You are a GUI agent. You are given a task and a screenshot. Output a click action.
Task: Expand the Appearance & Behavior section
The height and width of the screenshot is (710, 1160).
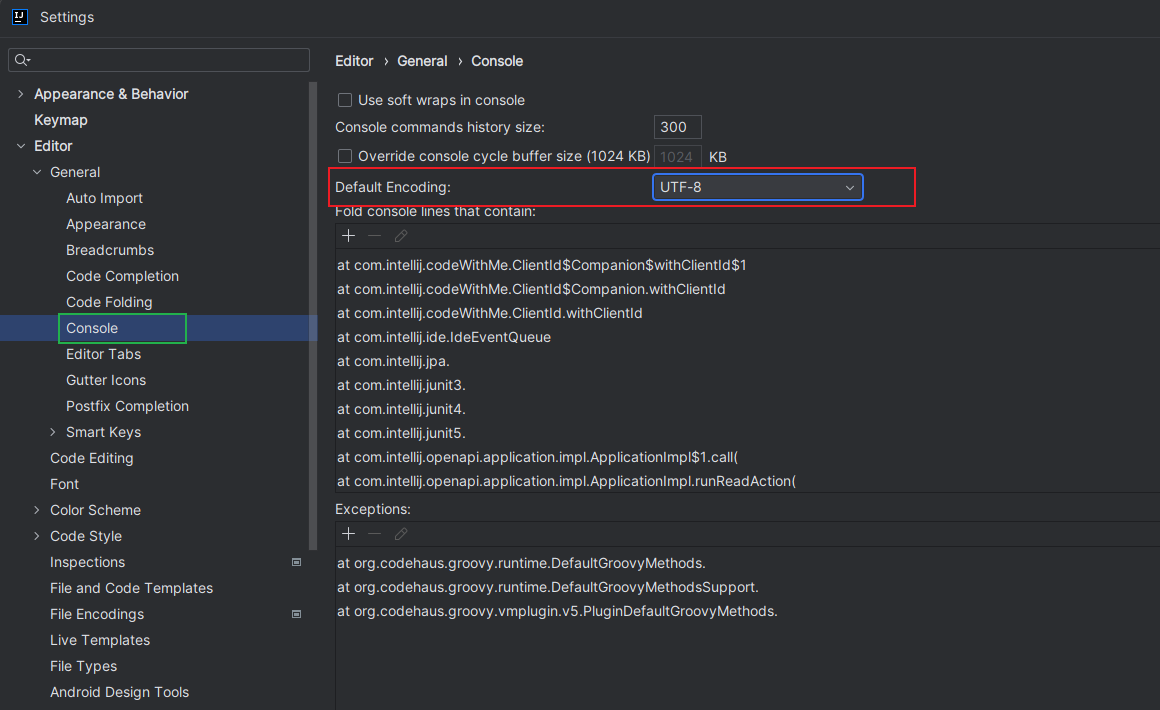click(21, 94)
